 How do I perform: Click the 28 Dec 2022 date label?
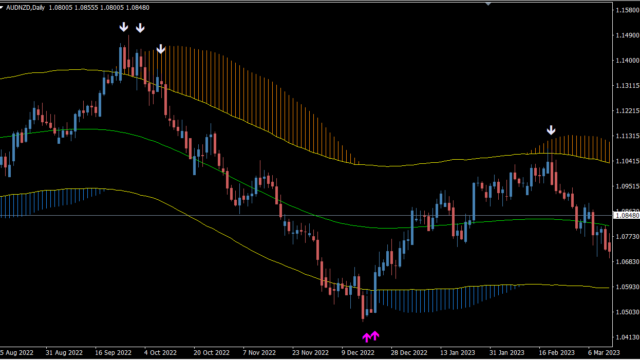coord(409,353)
